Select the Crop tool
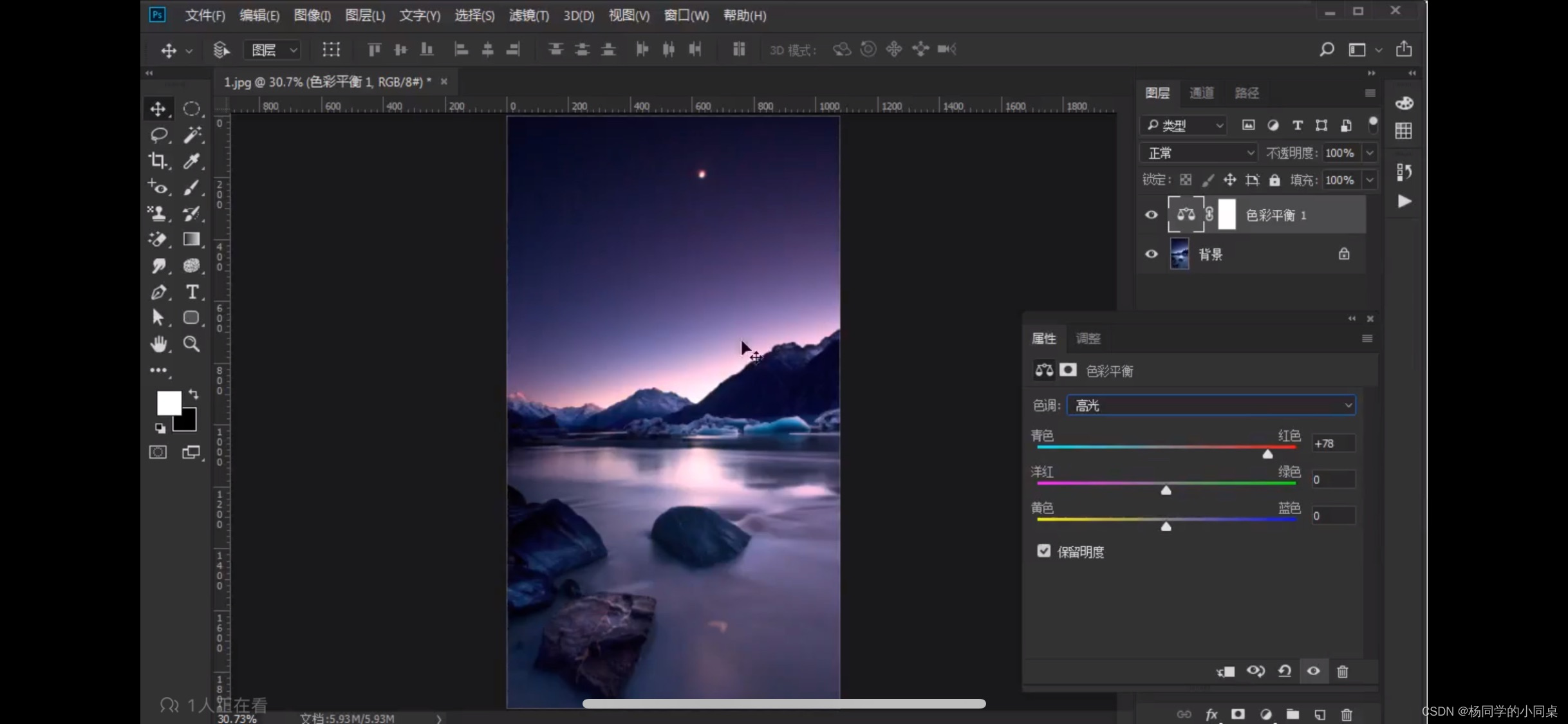 tap(158, 160)
